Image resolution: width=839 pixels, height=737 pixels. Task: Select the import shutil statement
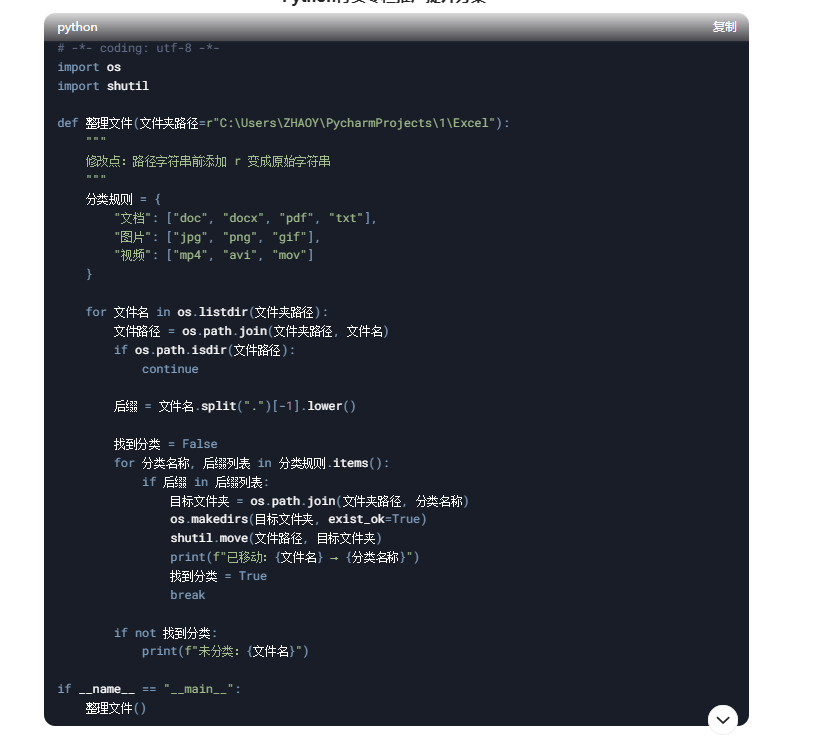click(x=101, y=86)
